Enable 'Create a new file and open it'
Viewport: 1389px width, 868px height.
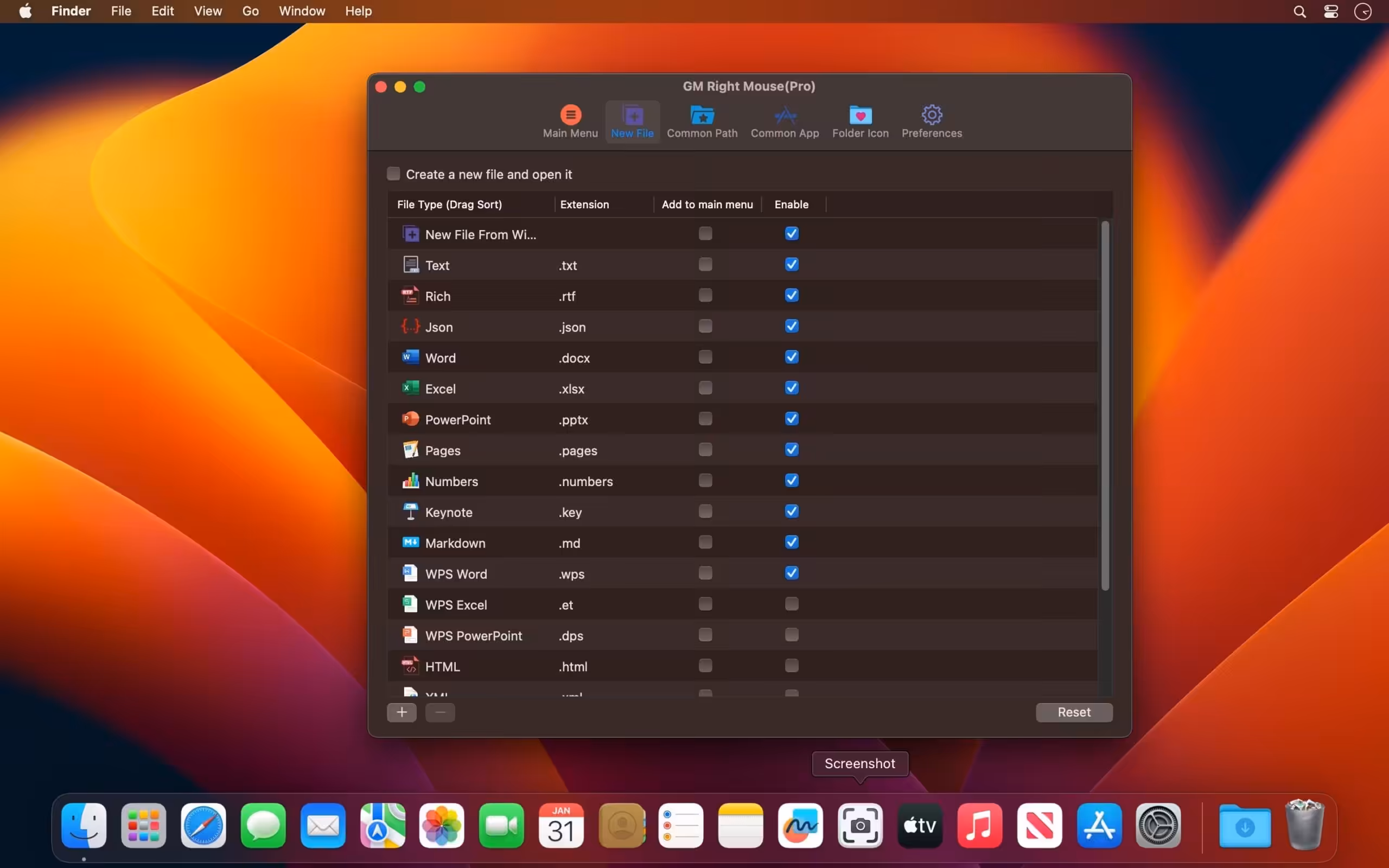[x=393, y=174]
